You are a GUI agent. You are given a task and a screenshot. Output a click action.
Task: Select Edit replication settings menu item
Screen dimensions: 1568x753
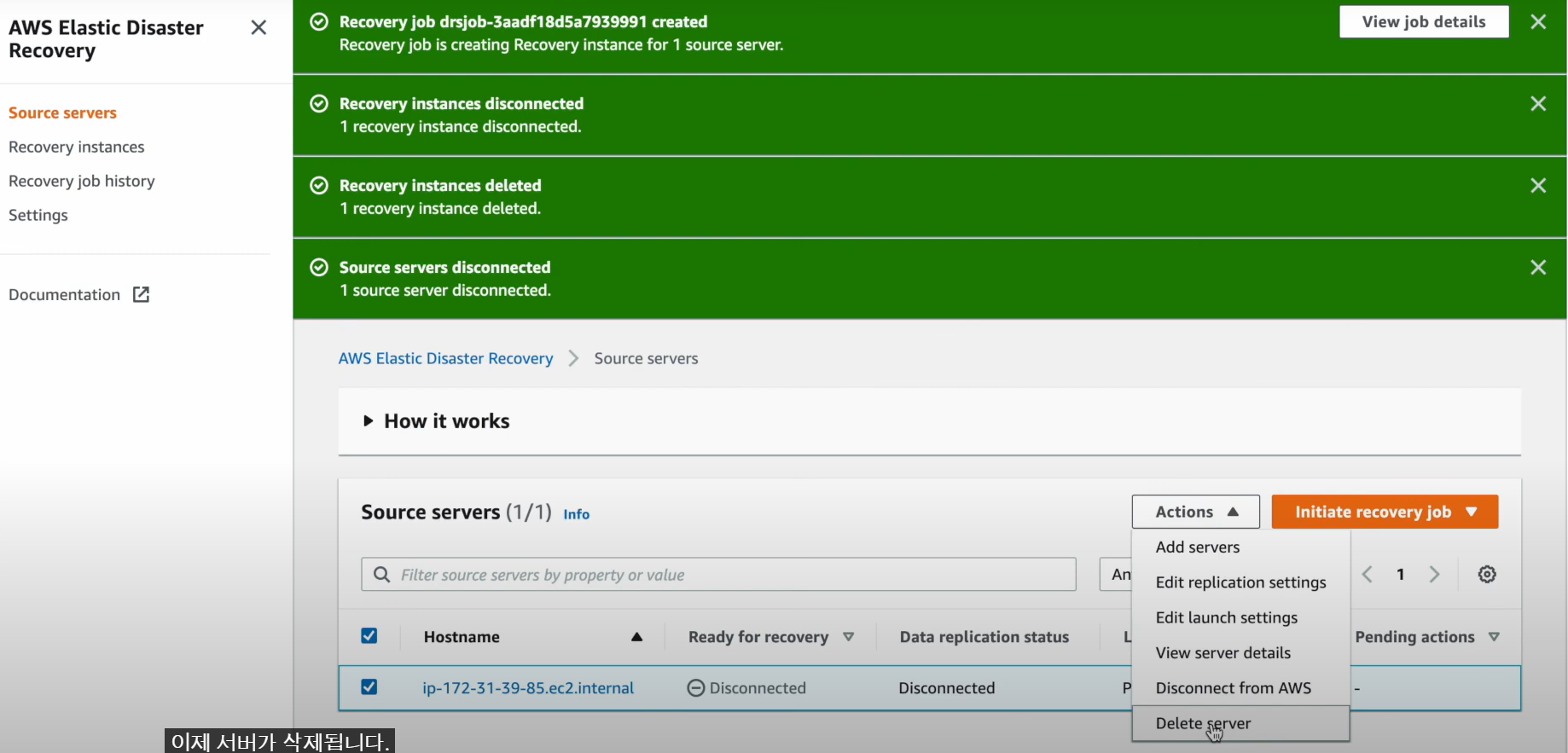click(x=1241, y=582)
